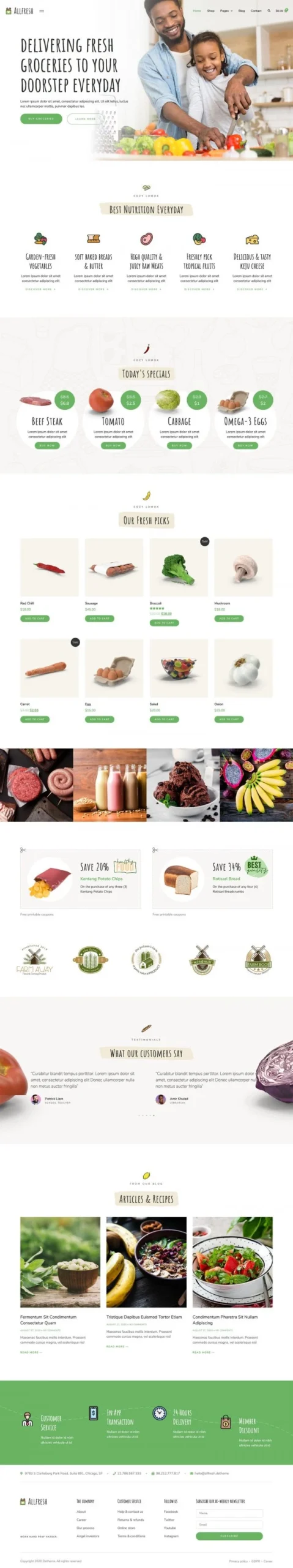Go to the Blog menu item
This screenshot has width=293, height=1568.
(242, 10)
